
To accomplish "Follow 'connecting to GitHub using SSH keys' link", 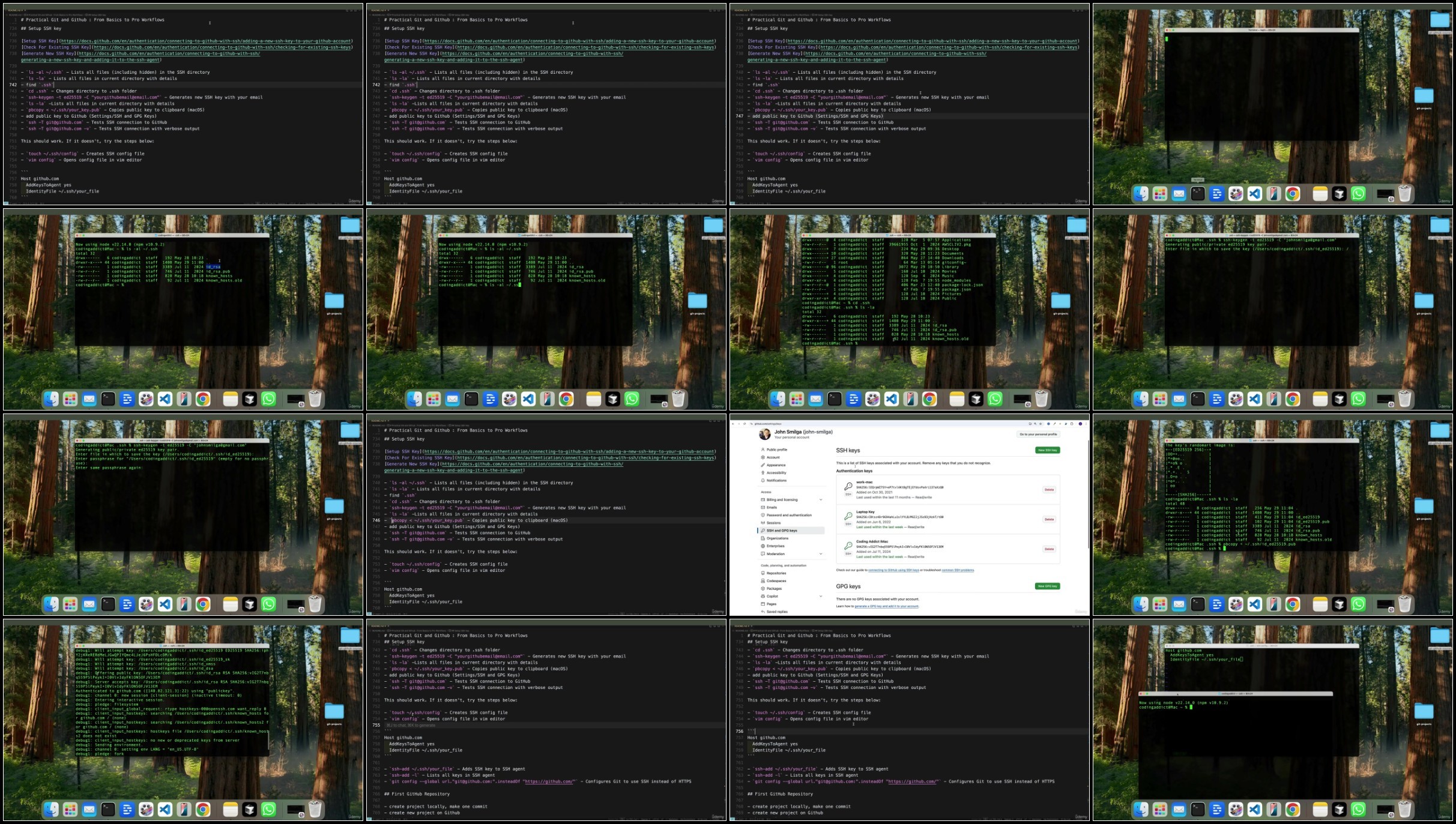I will coord(893,570).
